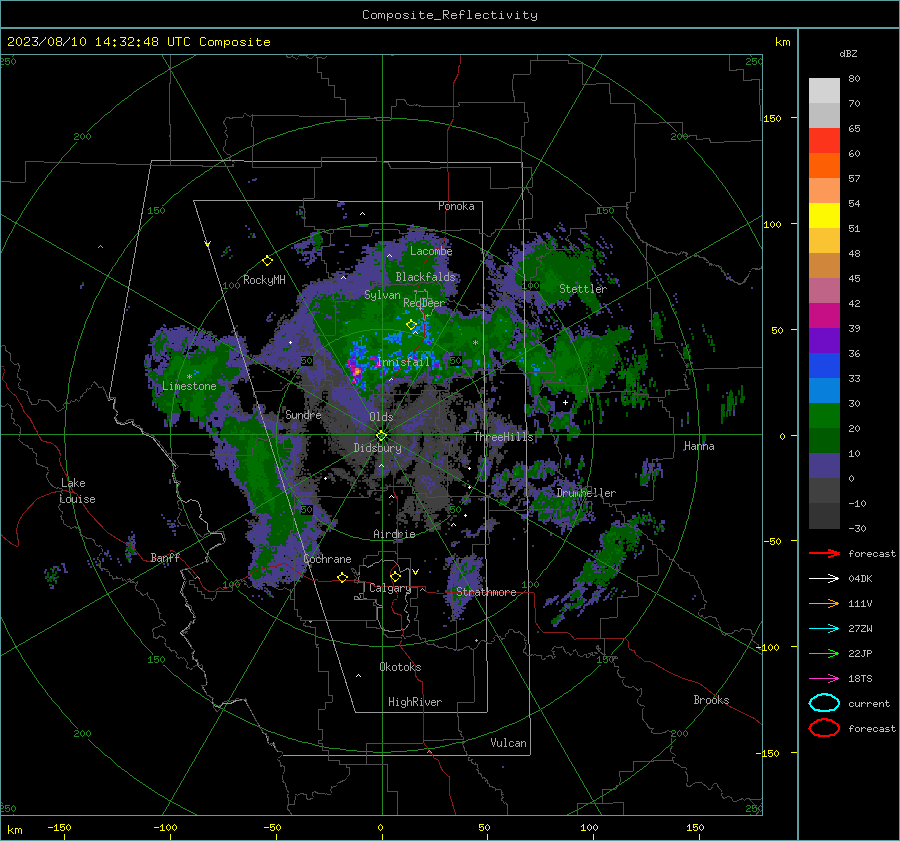Click the yellow diamond marker south of Cochrane
900x841 pixels.
[x=343, y=577]
